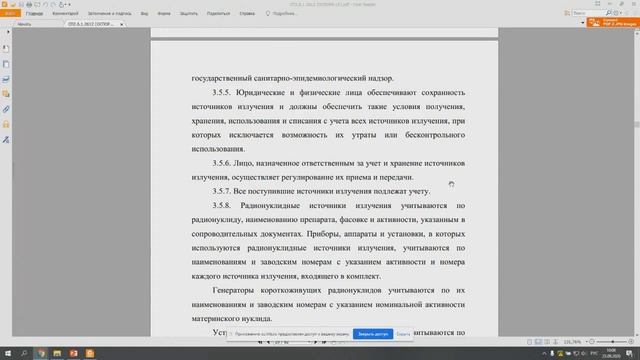Click the Подробнее tell-me search box
The image size is (640, 360).
pos(282,13)
